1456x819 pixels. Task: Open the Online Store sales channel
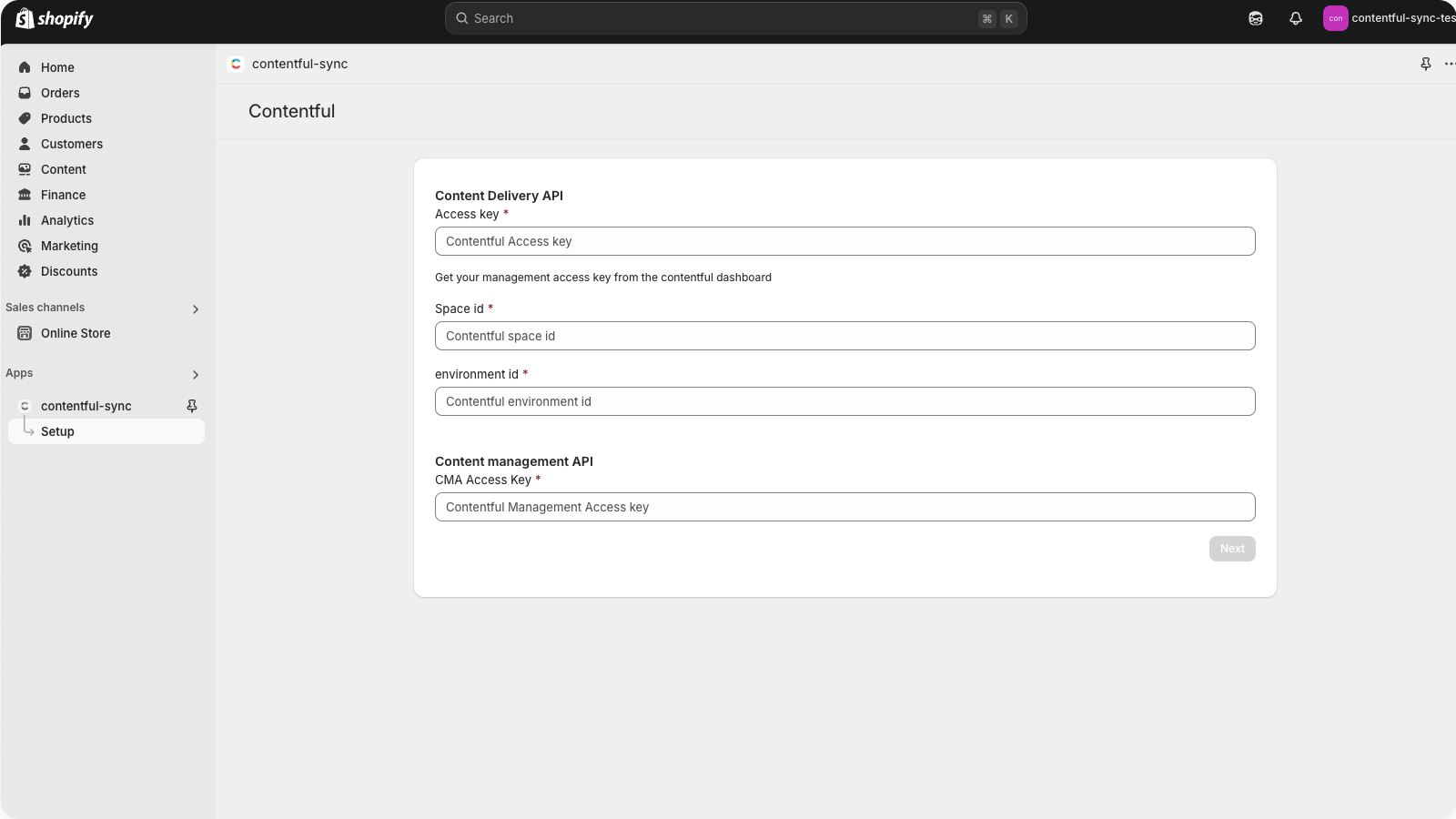tap(76, 333)
